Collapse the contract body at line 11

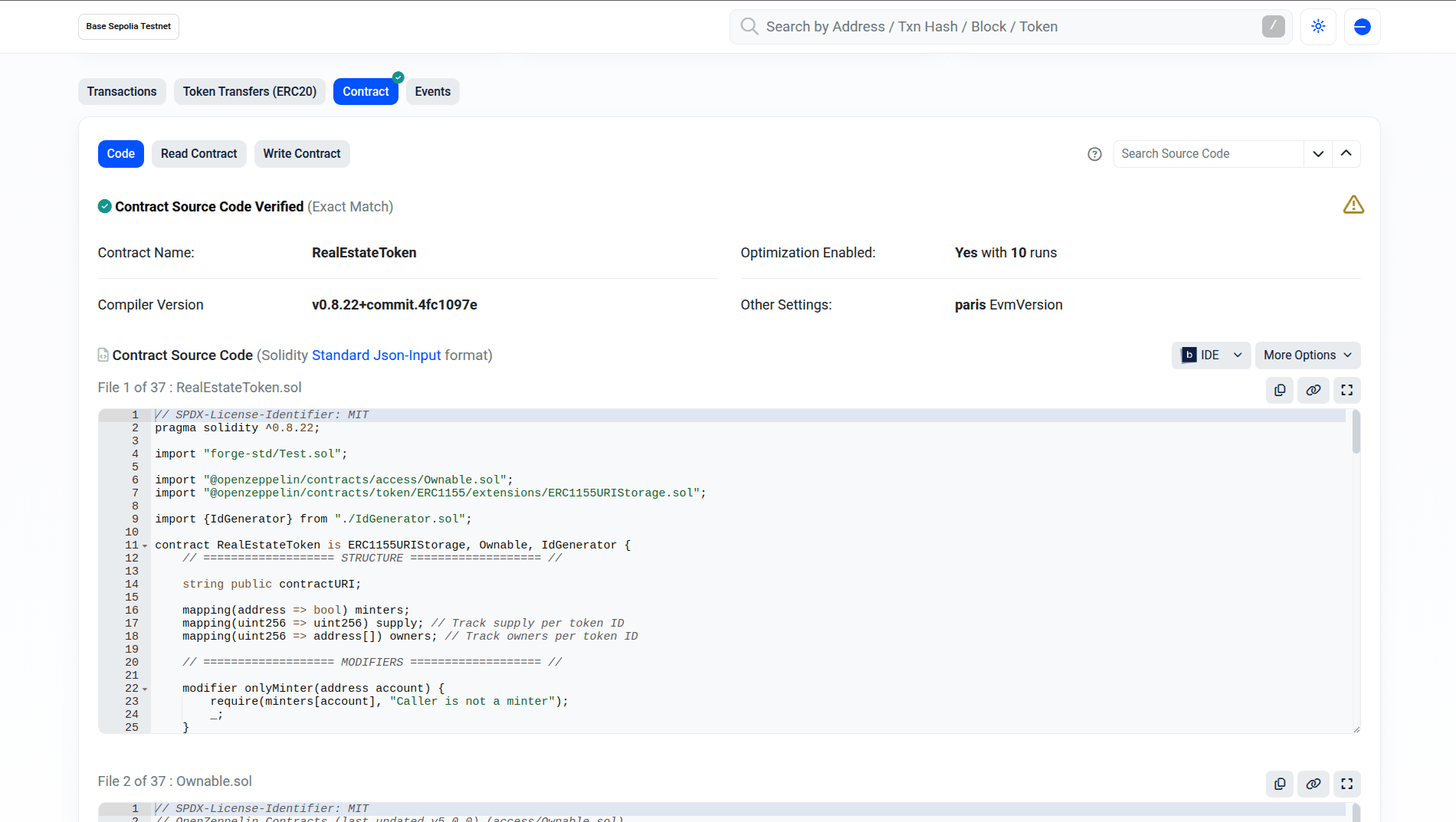coord(144,545)
